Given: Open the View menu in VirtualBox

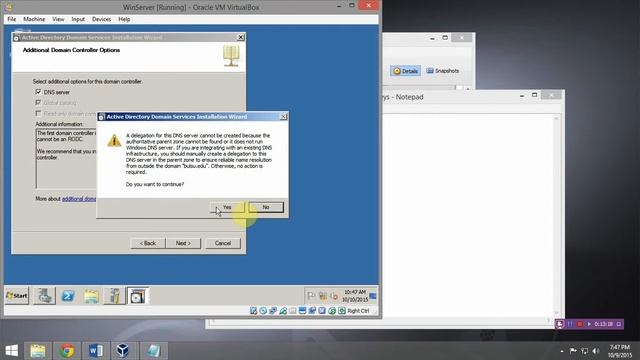Looking at the screenshot, I should pyautogui.click(x=58, y=19).
